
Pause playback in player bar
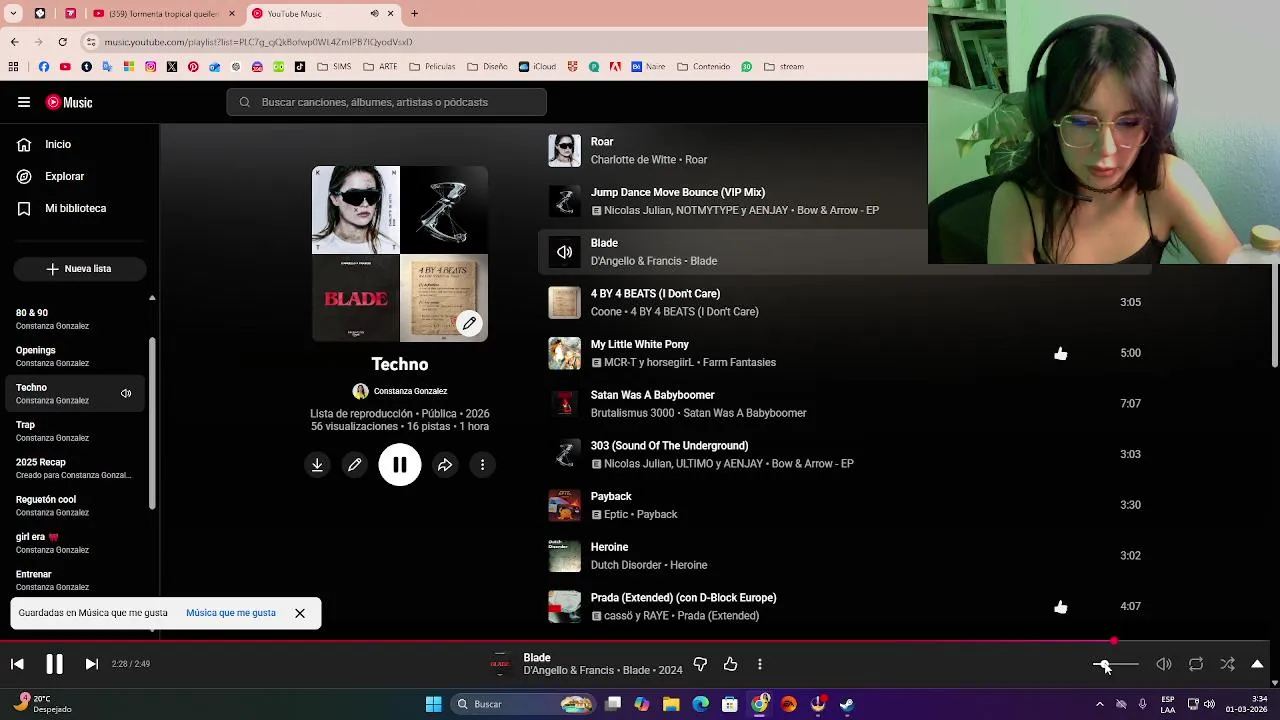54,664
